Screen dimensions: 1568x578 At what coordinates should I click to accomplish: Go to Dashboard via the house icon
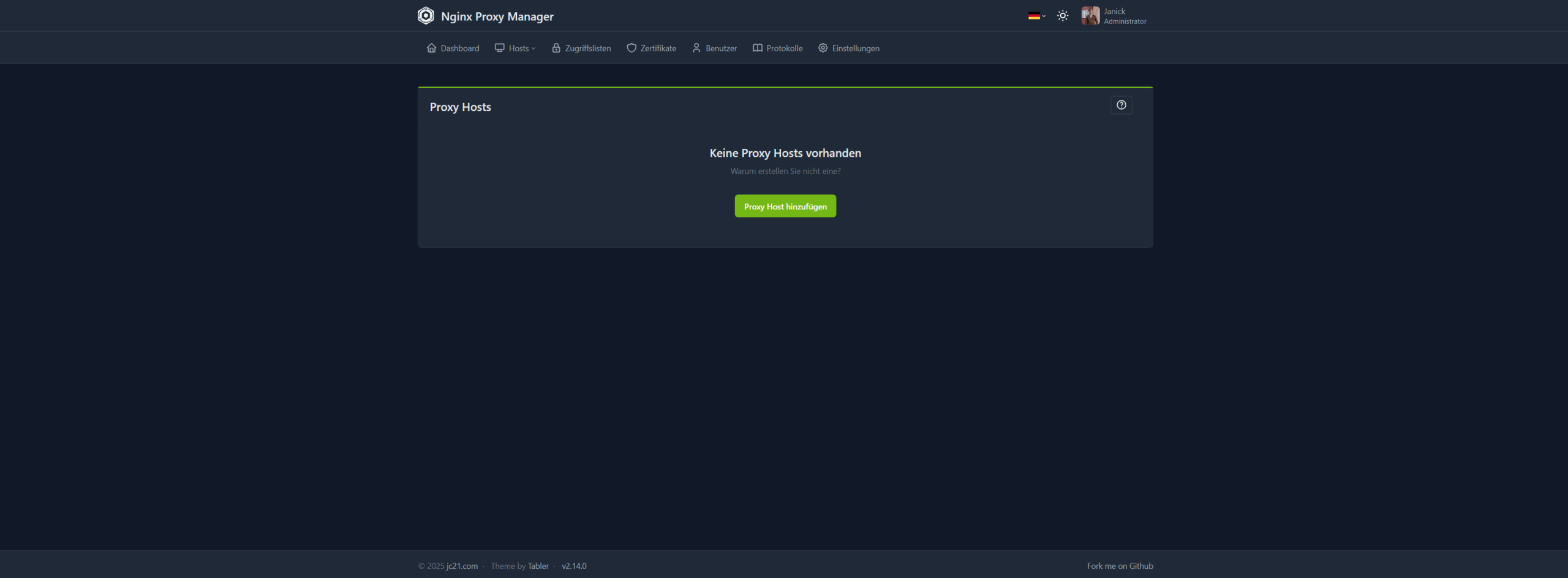pyautogui.click(x=432, y=48)
